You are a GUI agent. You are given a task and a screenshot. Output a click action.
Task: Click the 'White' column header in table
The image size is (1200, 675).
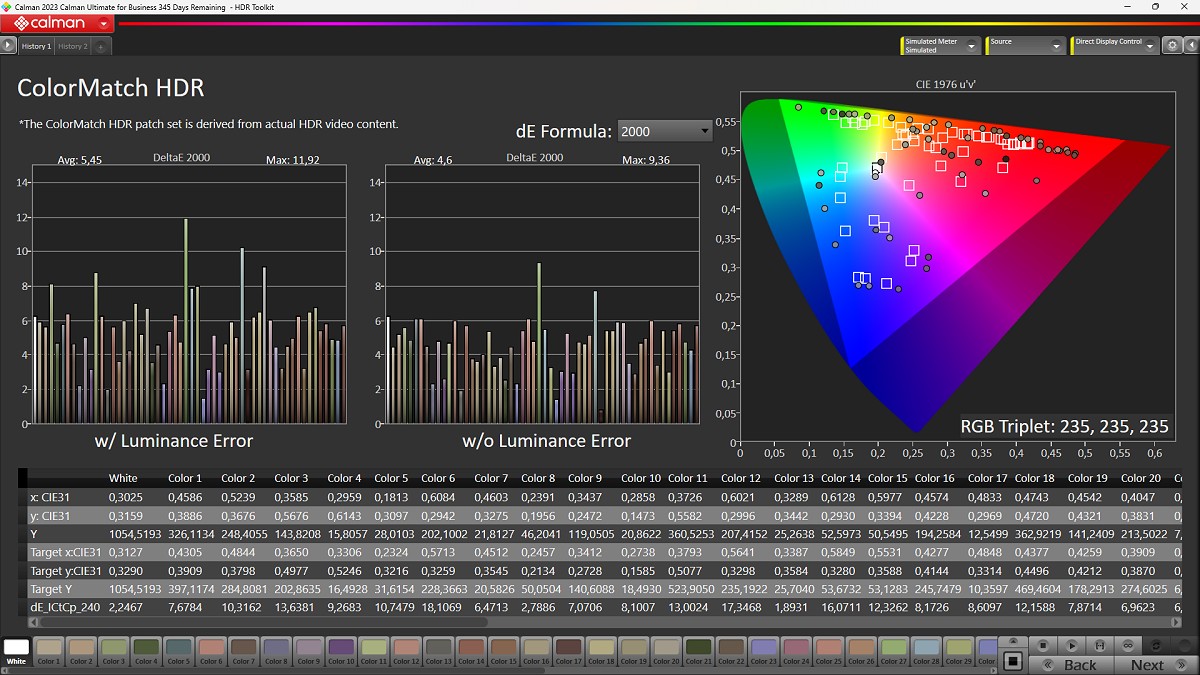(x=123, y=478)
